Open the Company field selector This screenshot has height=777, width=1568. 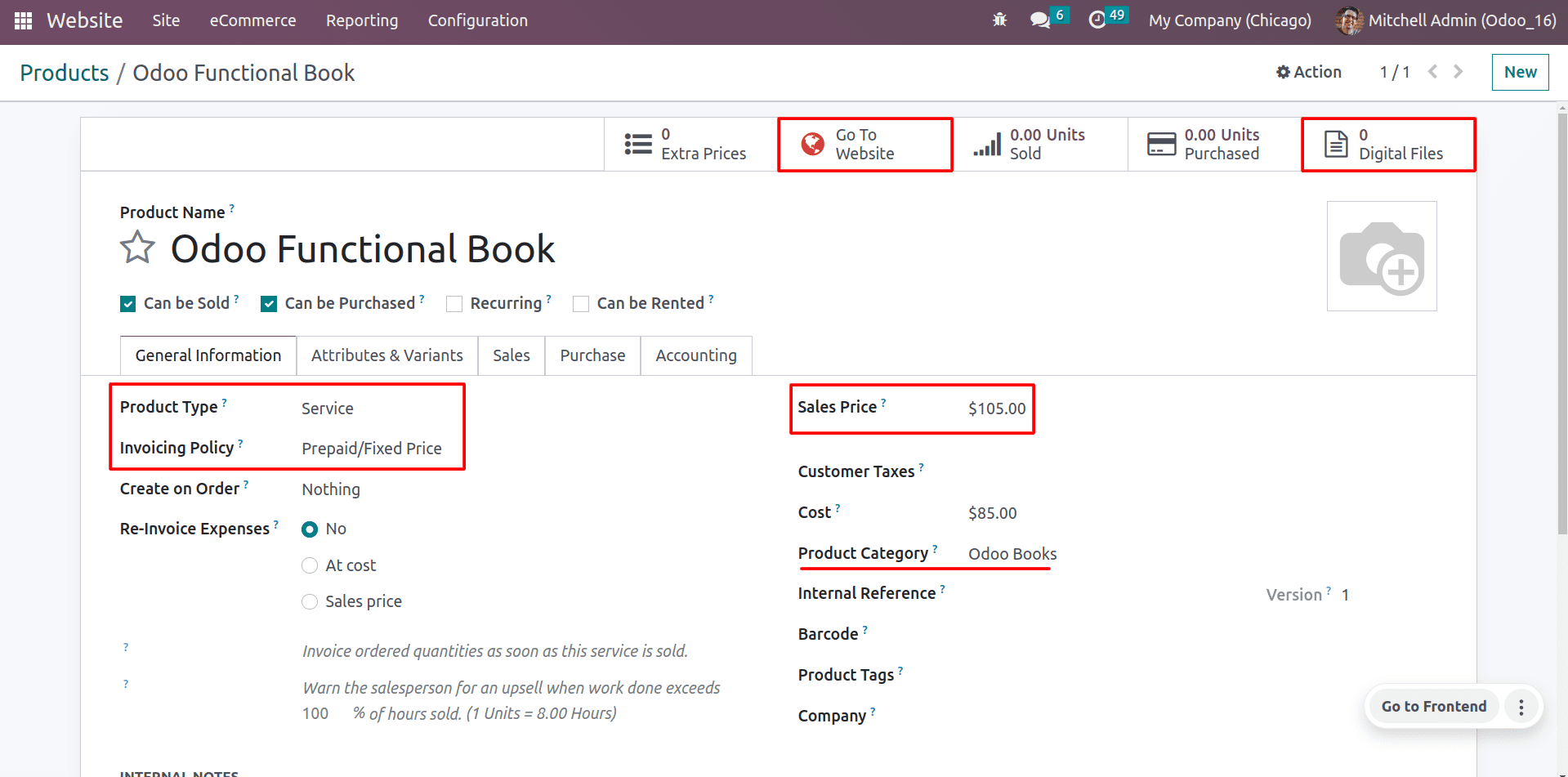[1201, 717]
